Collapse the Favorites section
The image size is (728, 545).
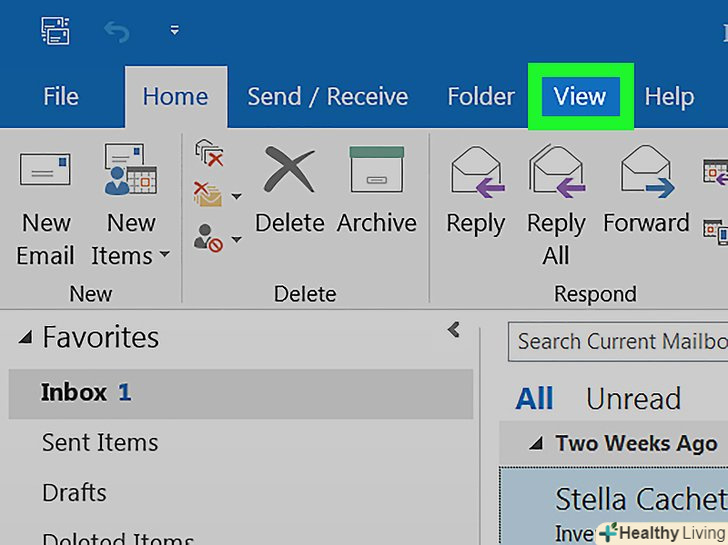click(26, 337)
